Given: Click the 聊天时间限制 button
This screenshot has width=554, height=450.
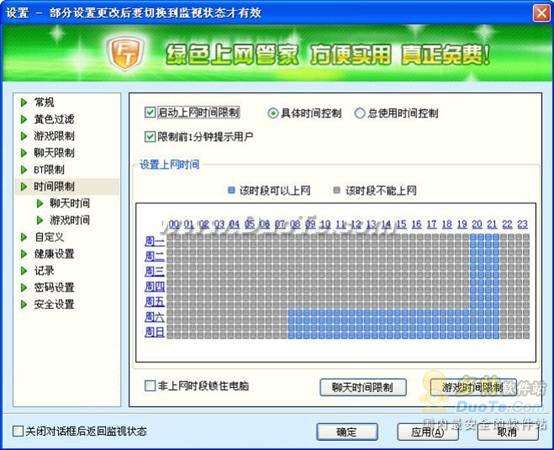Looking at the screenshot, I should 363,387.
